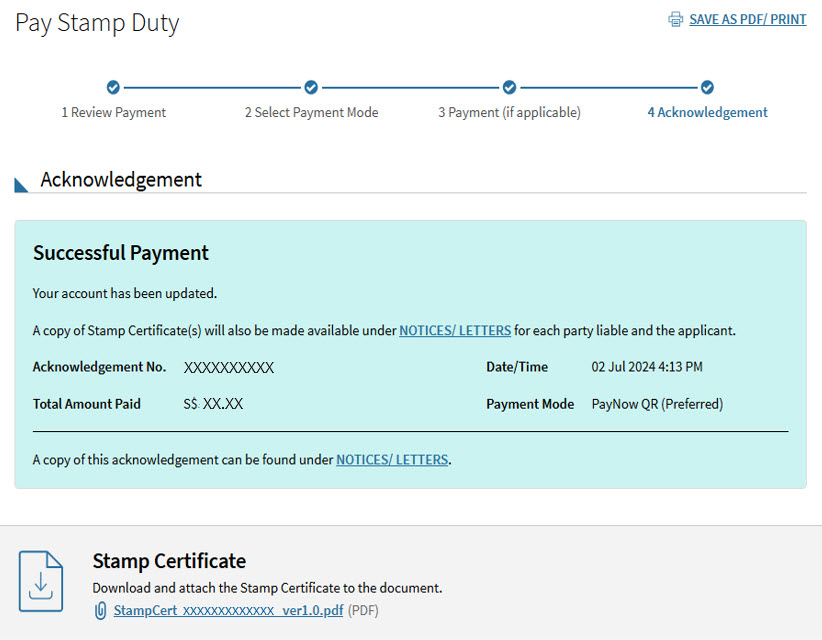Open NOTICES/ LETTERS link in acknowledgement footer sentence
Viewport: 822px width, 640px height.
click(x=392, y=459)
